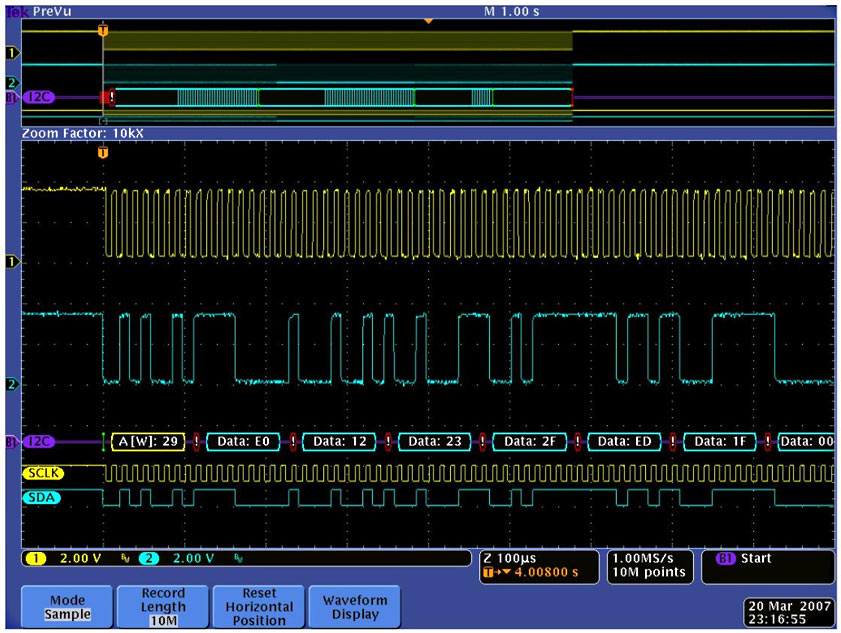Select the decoded address packet A[W]: 29
This screenshot has width=841, height=633.
point(147,441)
